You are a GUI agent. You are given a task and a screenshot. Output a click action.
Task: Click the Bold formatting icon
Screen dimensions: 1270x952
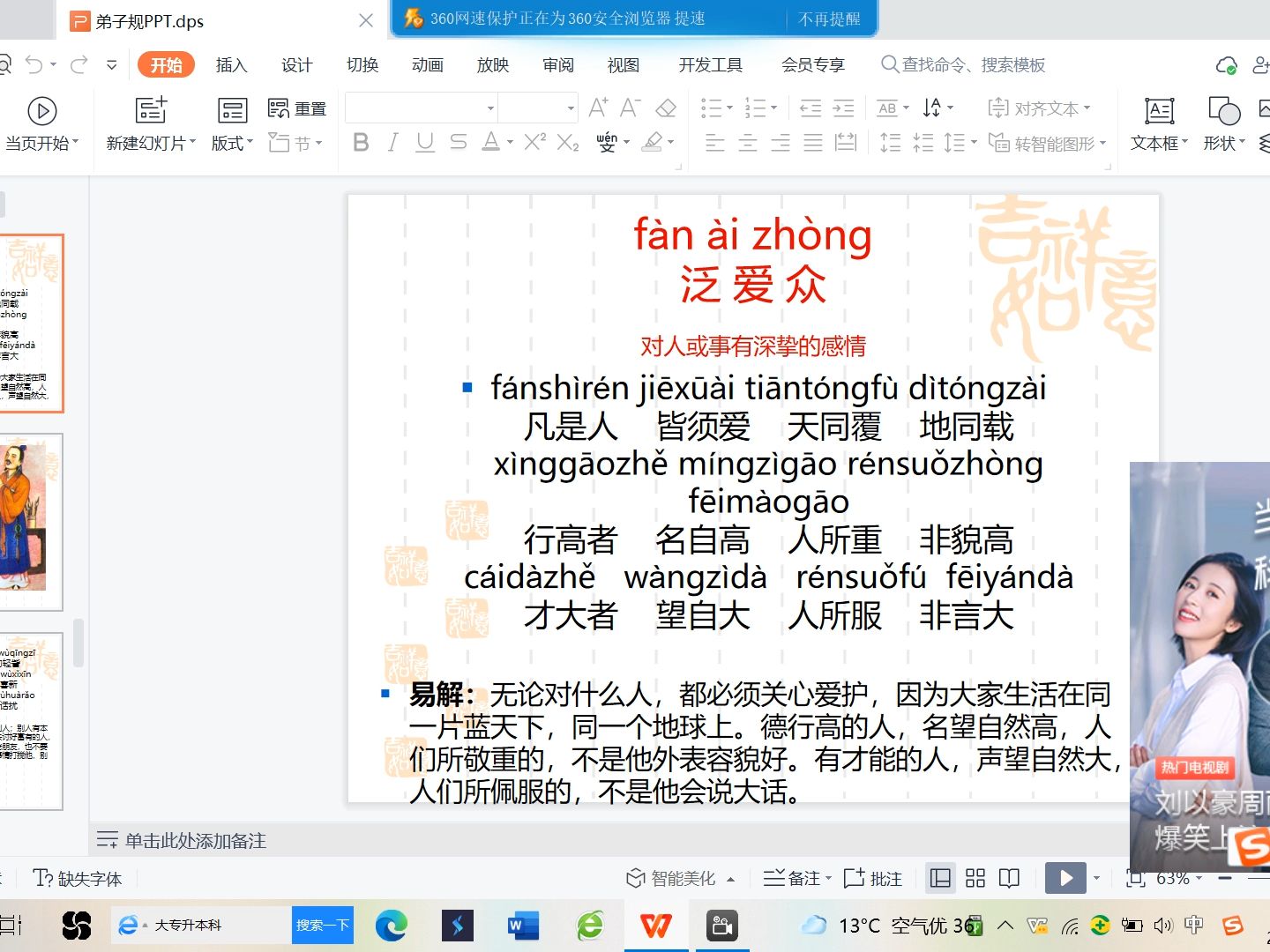[x=361, y=142]
